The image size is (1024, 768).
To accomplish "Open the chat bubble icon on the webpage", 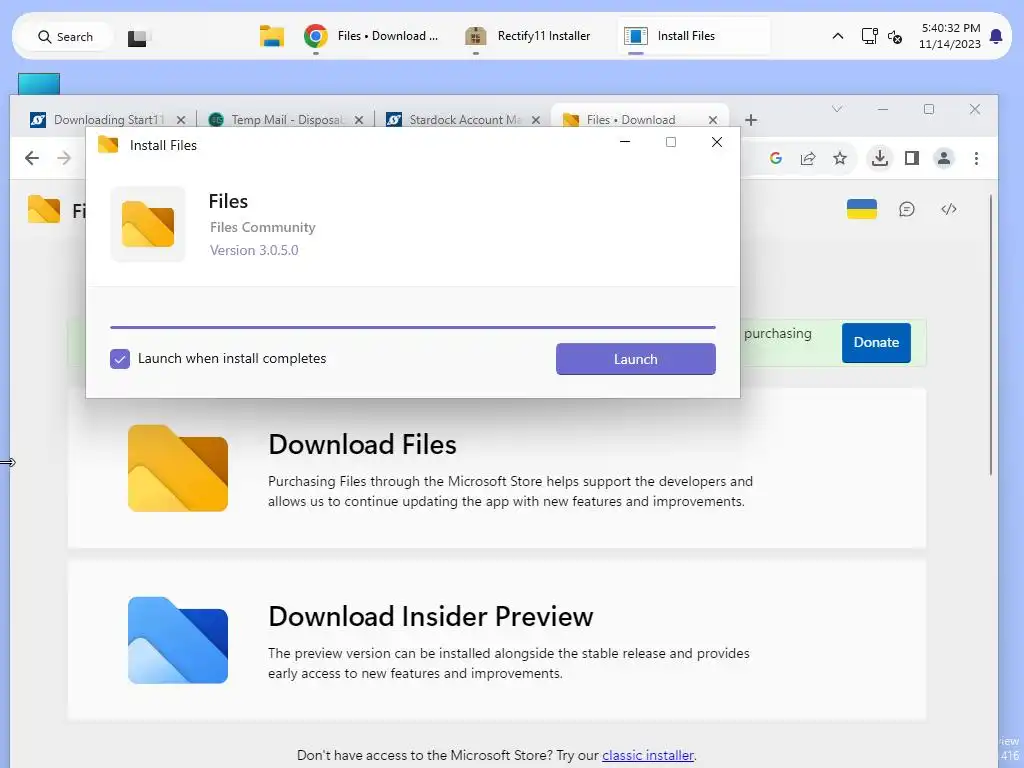I will pyautogui.click(x=906, y=209).
